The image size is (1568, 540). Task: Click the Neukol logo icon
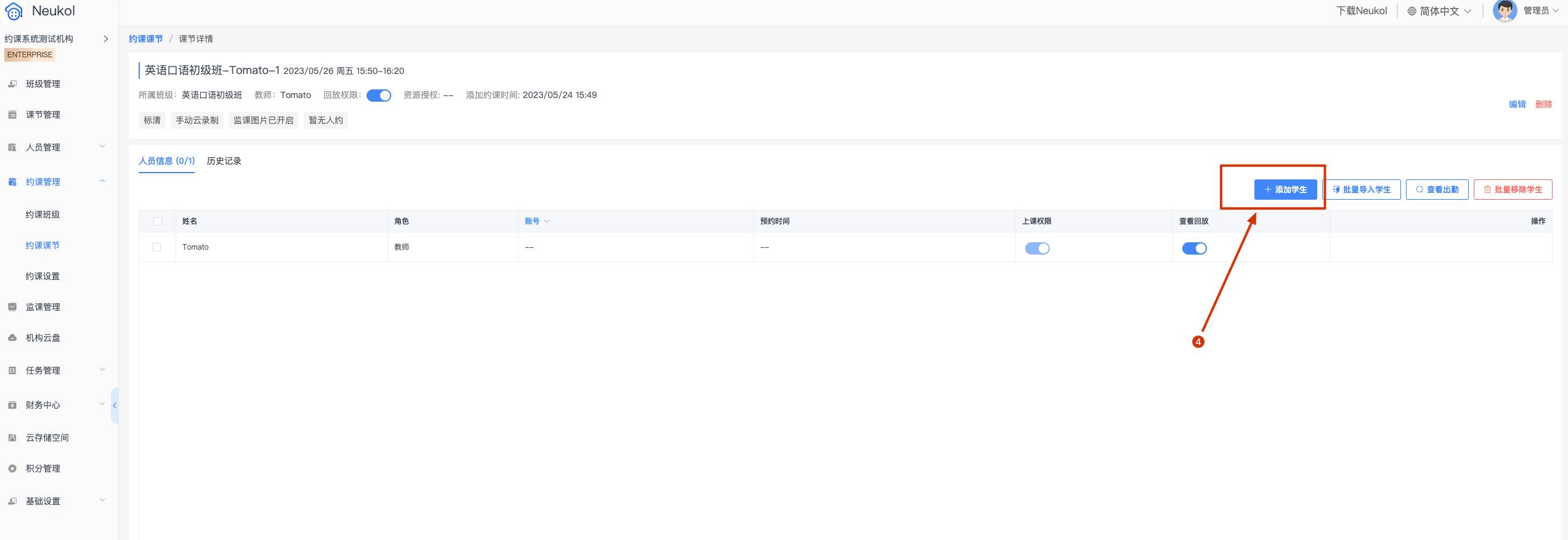coord(14,11)
